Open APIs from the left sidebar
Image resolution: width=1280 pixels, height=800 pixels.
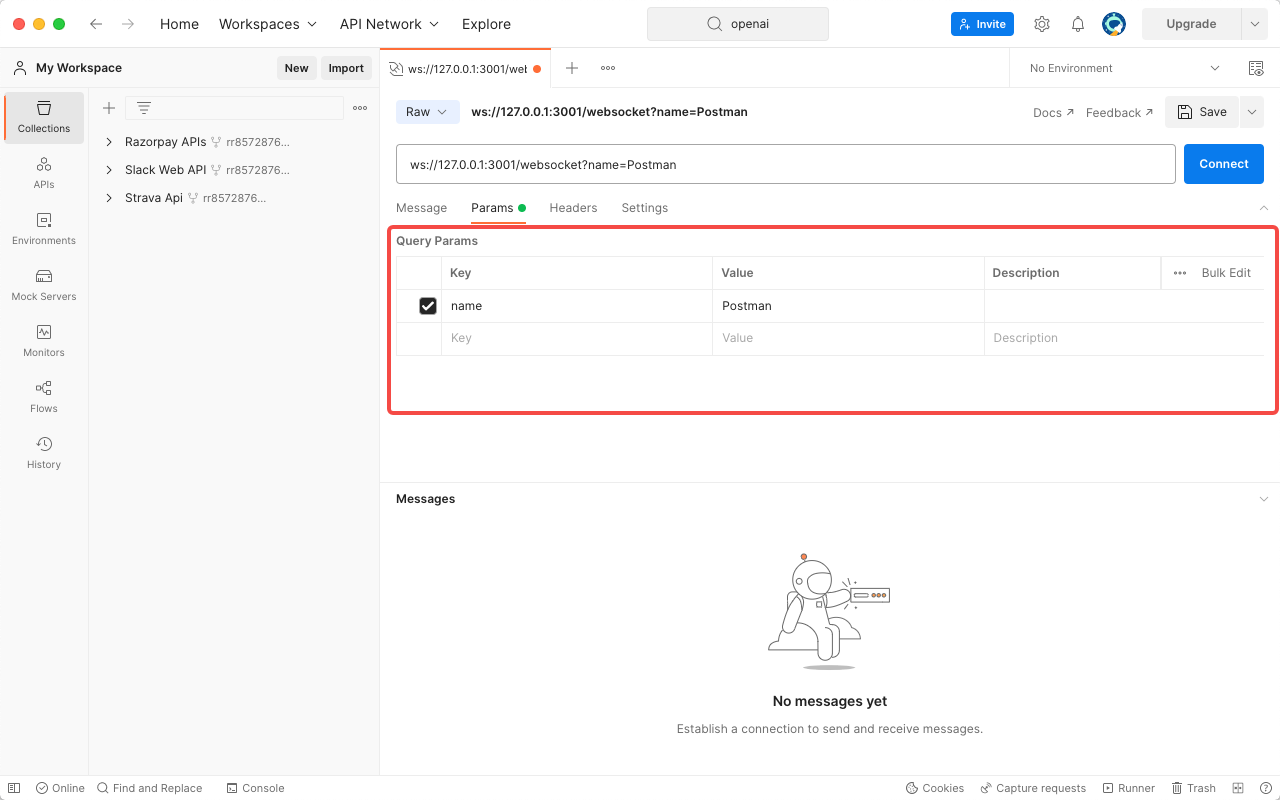pyautogui.click(x=43, y=172)
